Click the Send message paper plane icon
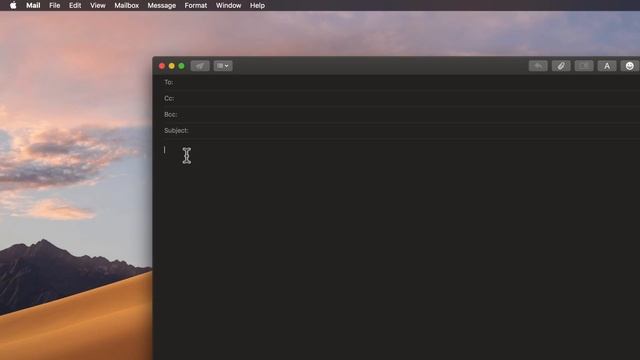 coord(200,66)
